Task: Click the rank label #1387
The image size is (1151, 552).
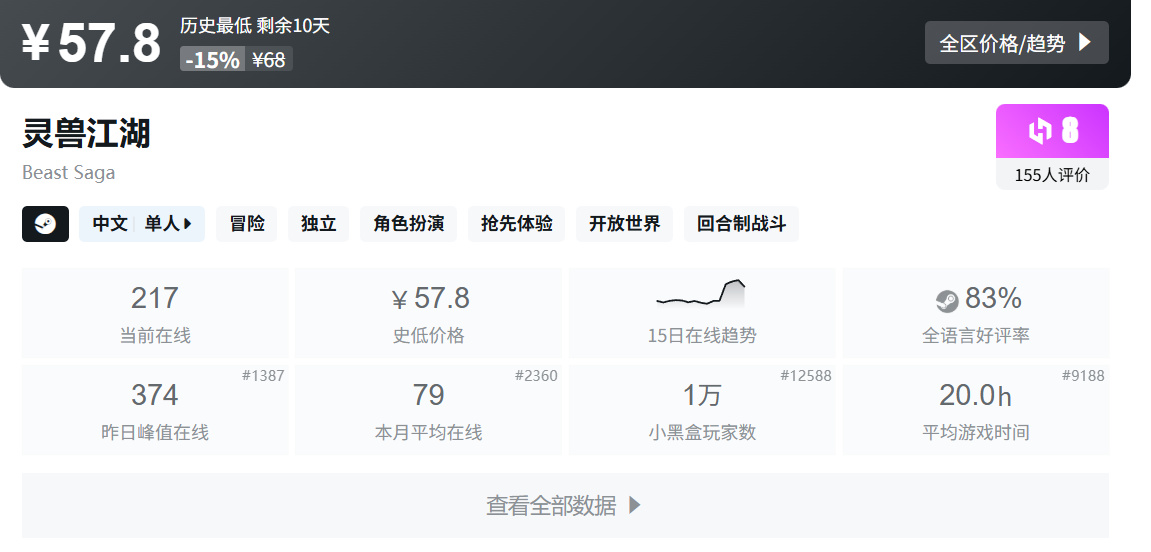Action: point(263,376)
